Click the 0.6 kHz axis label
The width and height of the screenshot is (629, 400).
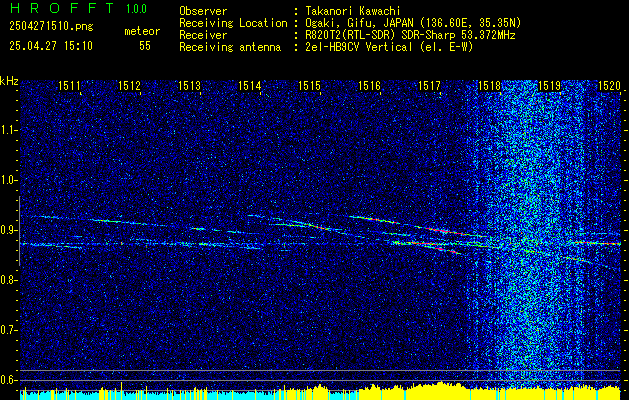[7, 380]
